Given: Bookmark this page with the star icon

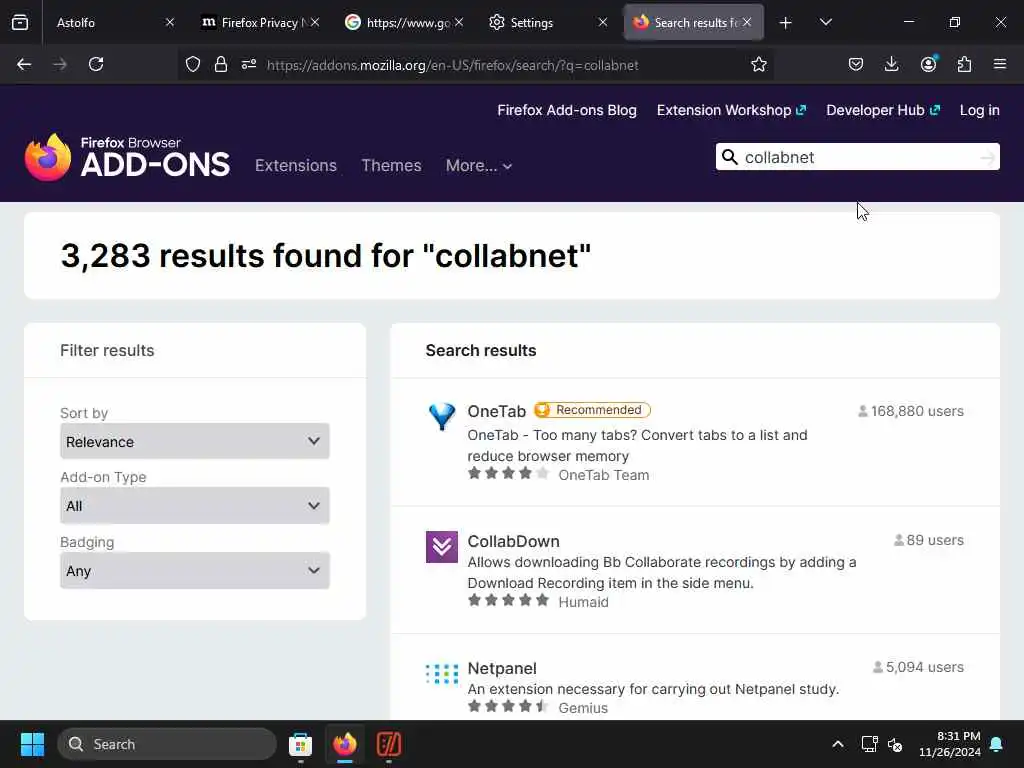Looking at the screenshot, I should [758, 64].
